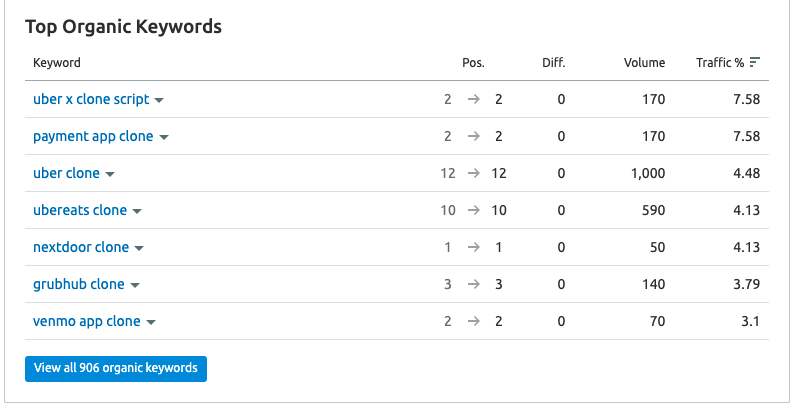This screenshot has height=407, width=796.
Task: Click the Diff. column header
Action: pos(553,62)
